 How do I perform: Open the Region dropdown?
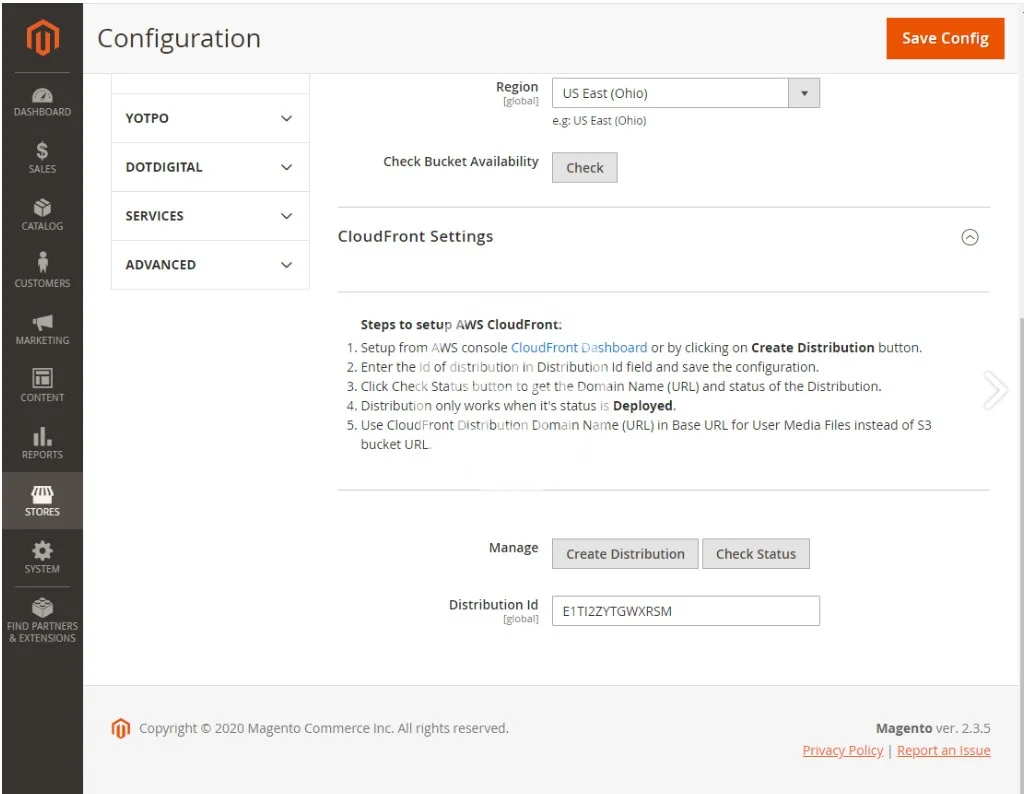(x=685, y=94)
